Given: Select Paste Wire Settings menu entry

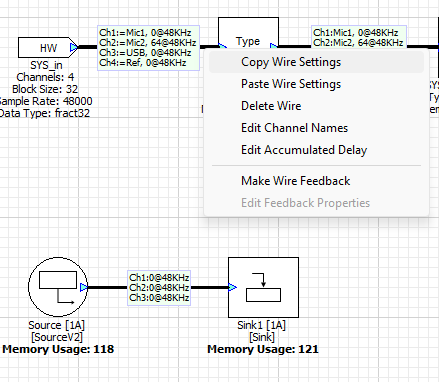Looking at the screenshot, I should (x=316, y=84).
